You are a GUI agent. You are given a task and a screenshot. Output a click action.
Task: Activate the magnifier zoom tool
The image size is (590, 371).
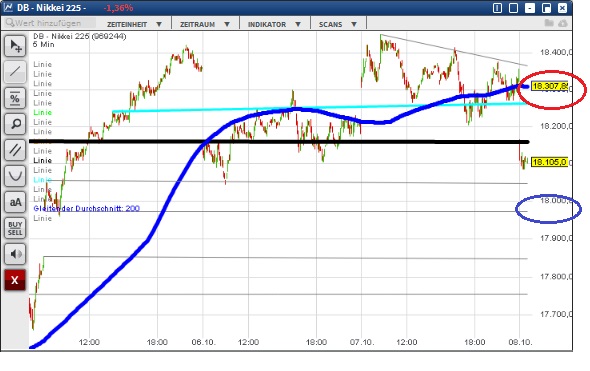pyautogui.click(x=15, y=123)
